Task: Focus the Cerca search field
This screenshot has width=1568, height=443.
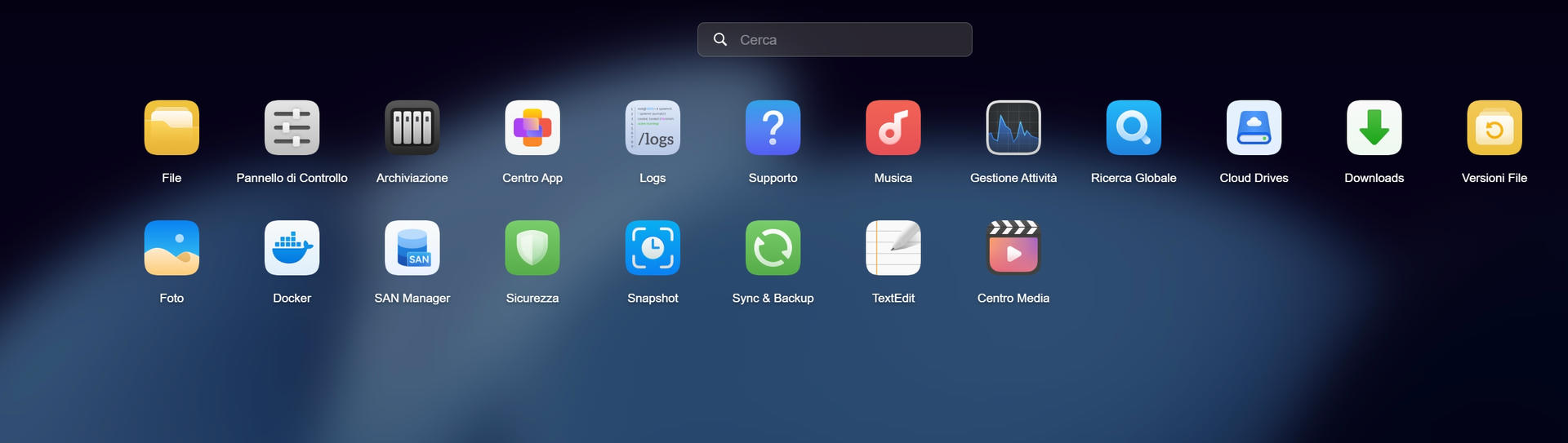Action: point(835,39)
